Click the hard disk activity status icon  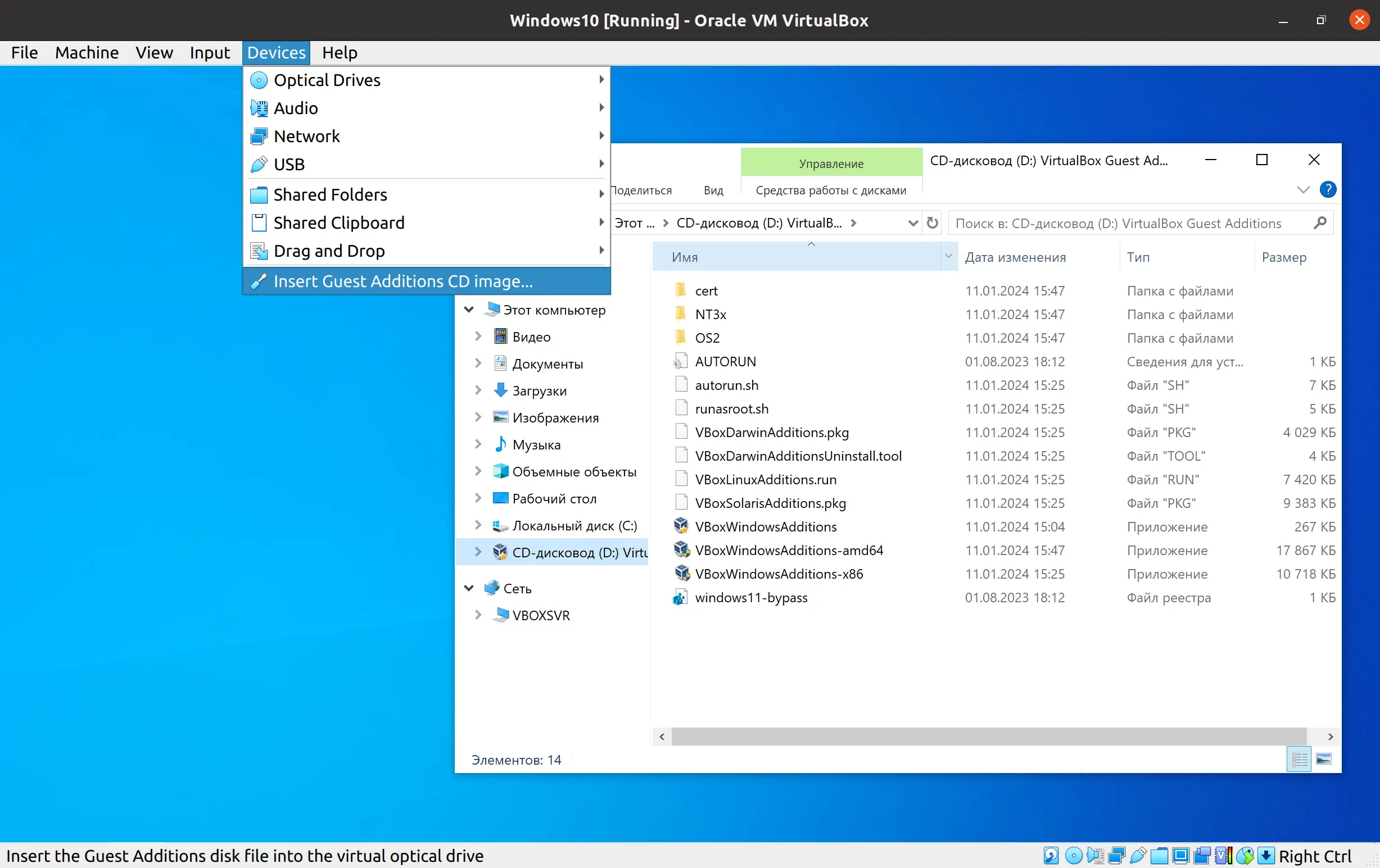(x=1051, y=856)
